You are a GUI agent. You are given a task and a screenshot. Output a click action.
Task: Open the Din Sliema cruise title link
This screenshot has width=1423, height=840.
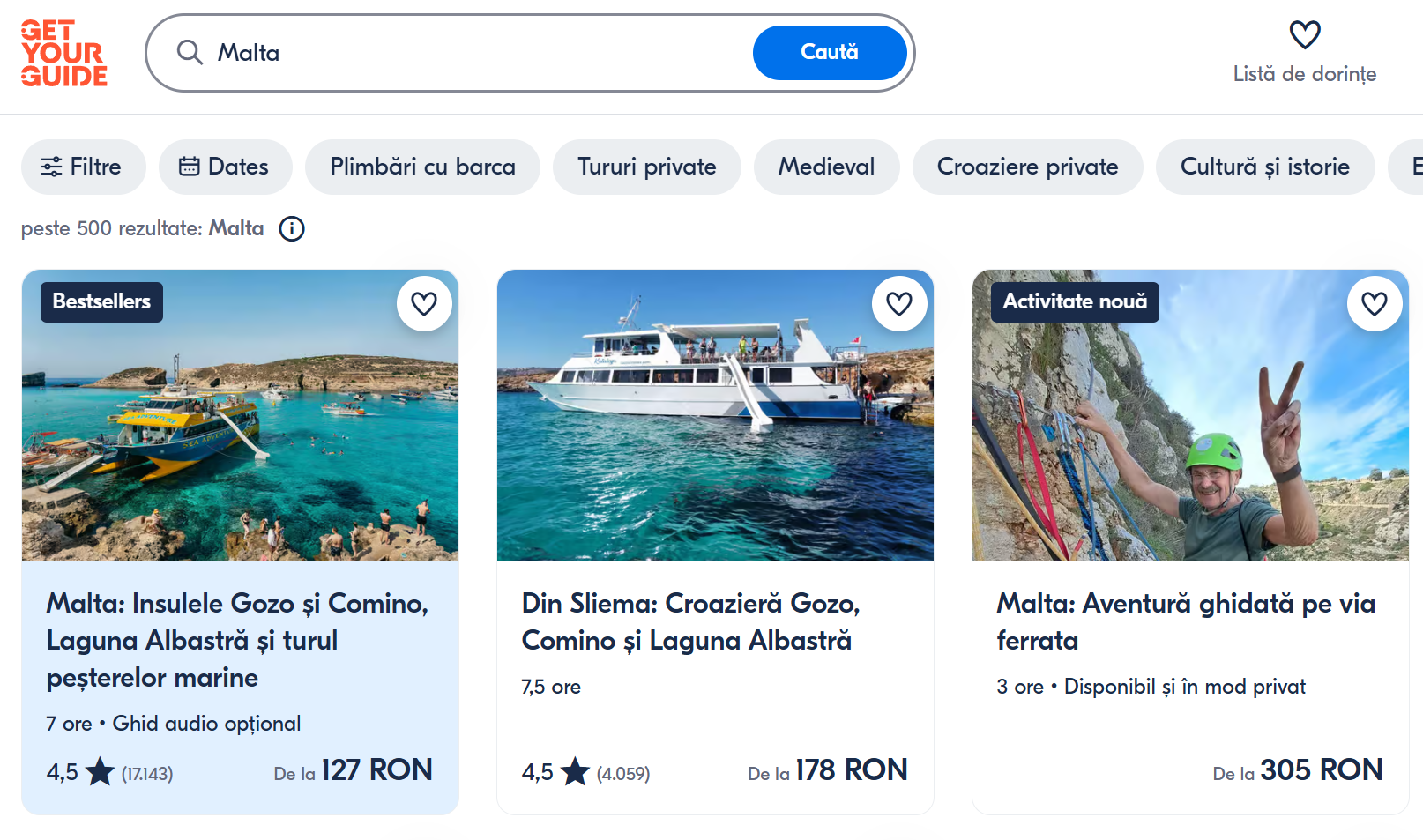click(690, 621)
